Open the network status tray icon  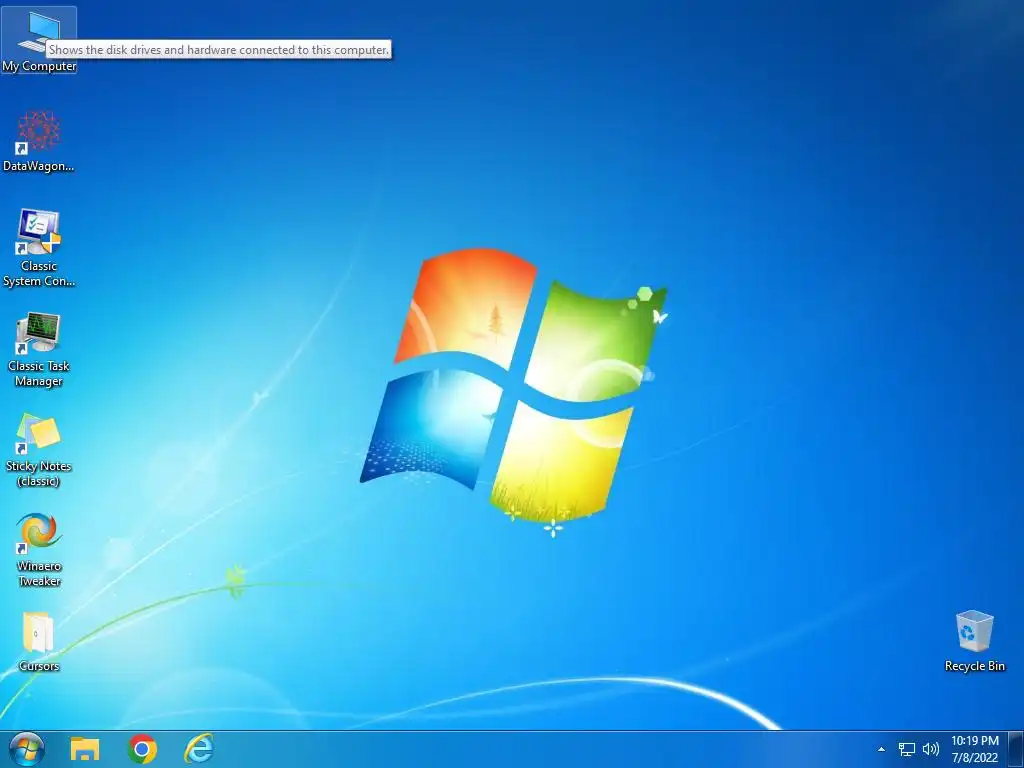click(906, 749)
